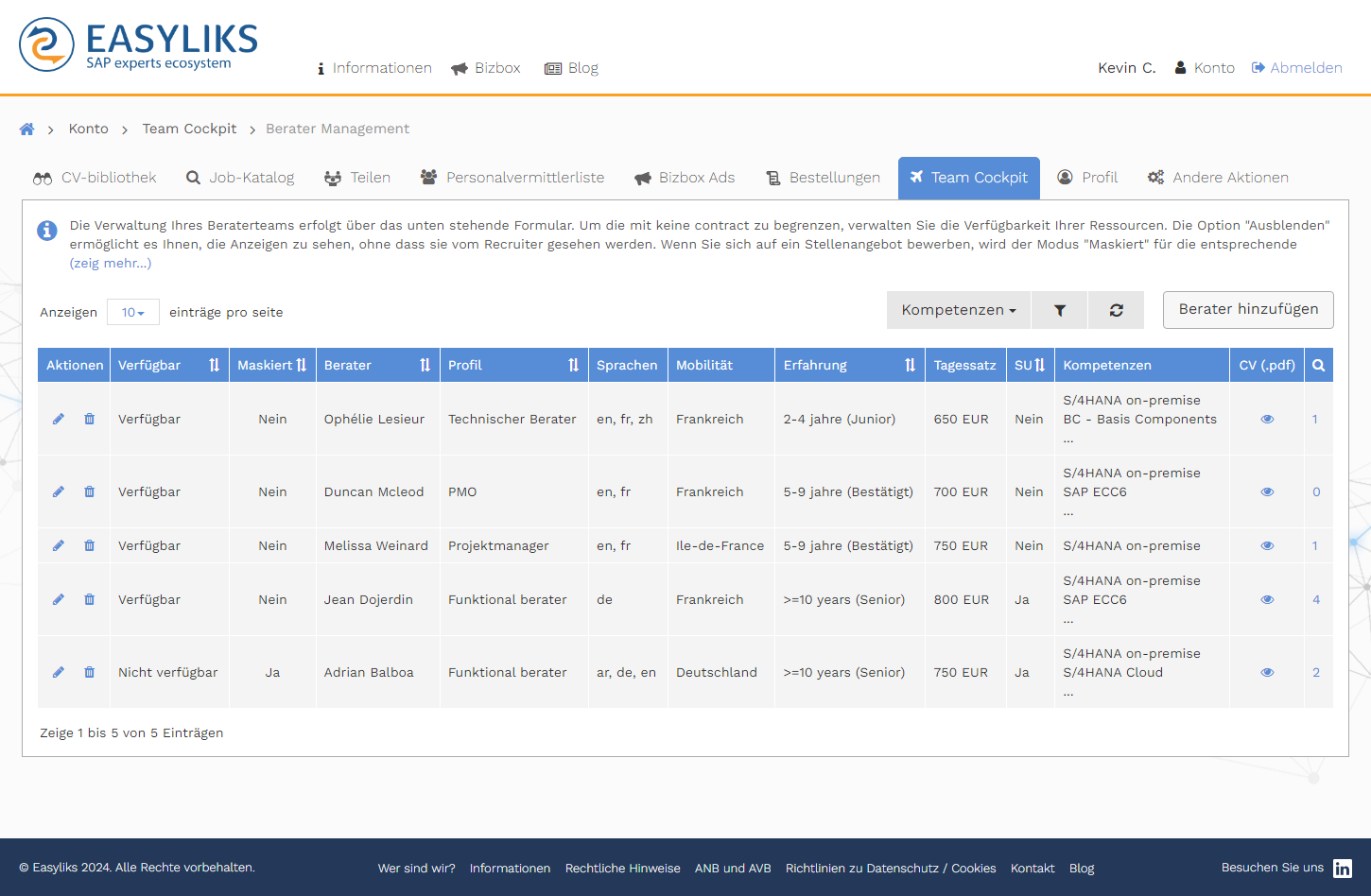Viewport: 1371px width, 896px height.
Task: Open entries per page dropdown showing 10
Action: click(132, 312)
